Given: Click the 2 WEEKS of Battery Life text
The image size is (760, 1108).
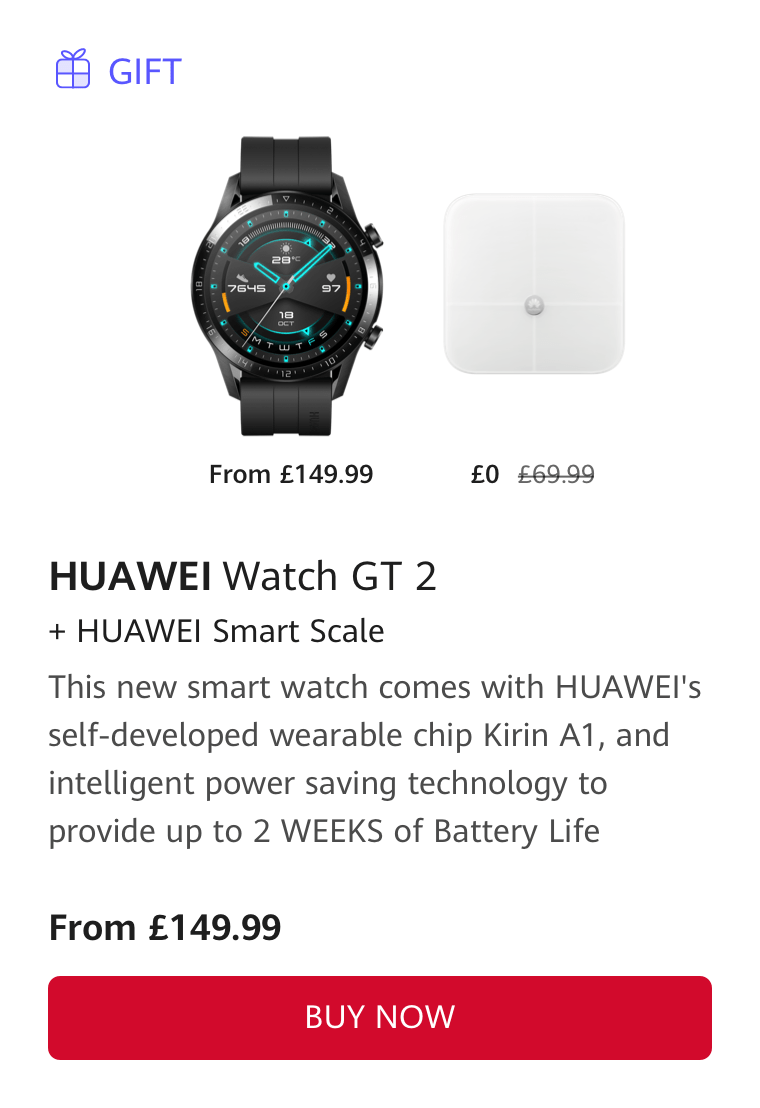Looking at the screenshot, I should click(x=427, y=831).
